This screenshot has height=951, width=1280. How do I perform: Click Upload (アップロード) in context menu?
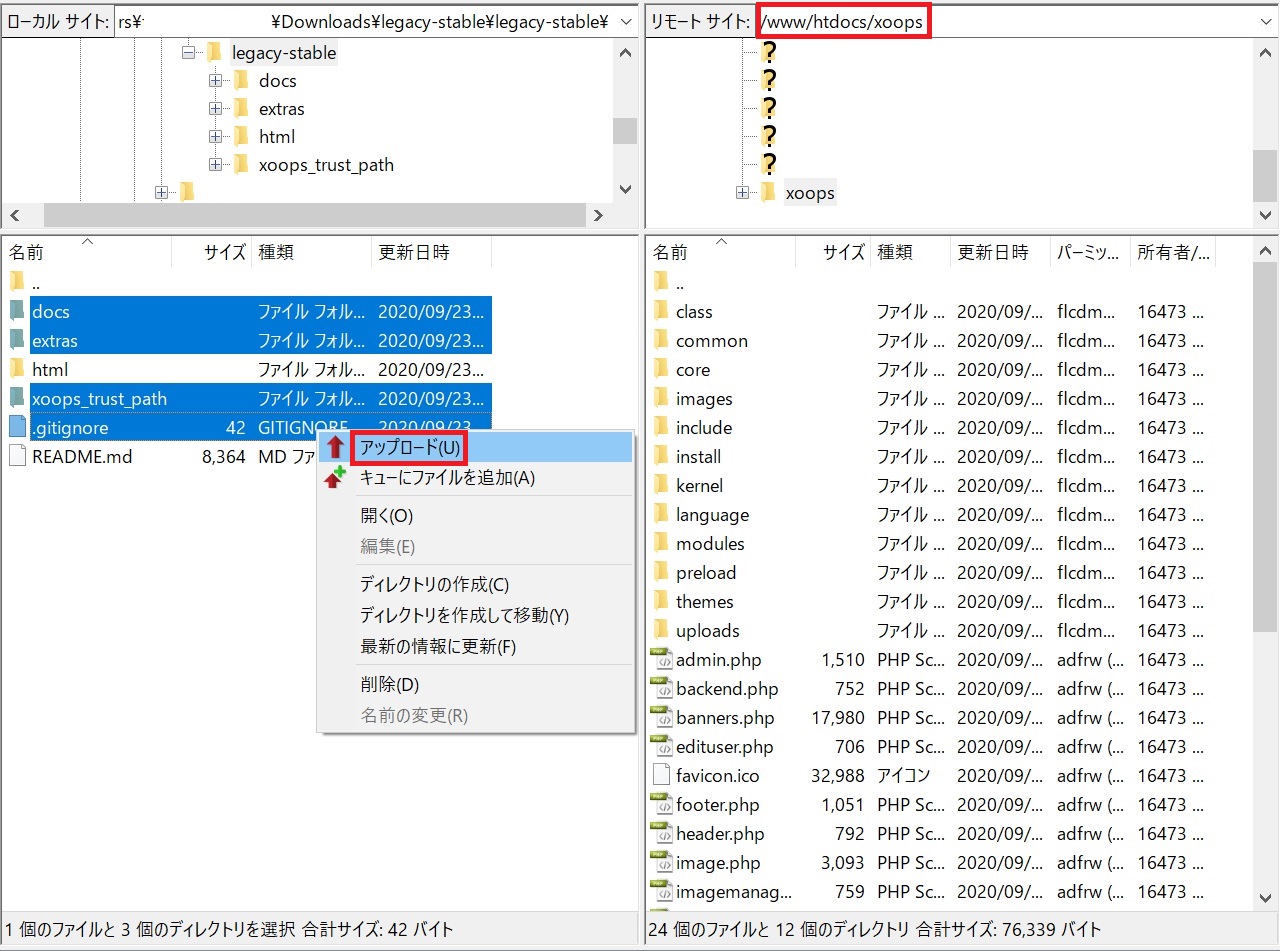point(476,447)
